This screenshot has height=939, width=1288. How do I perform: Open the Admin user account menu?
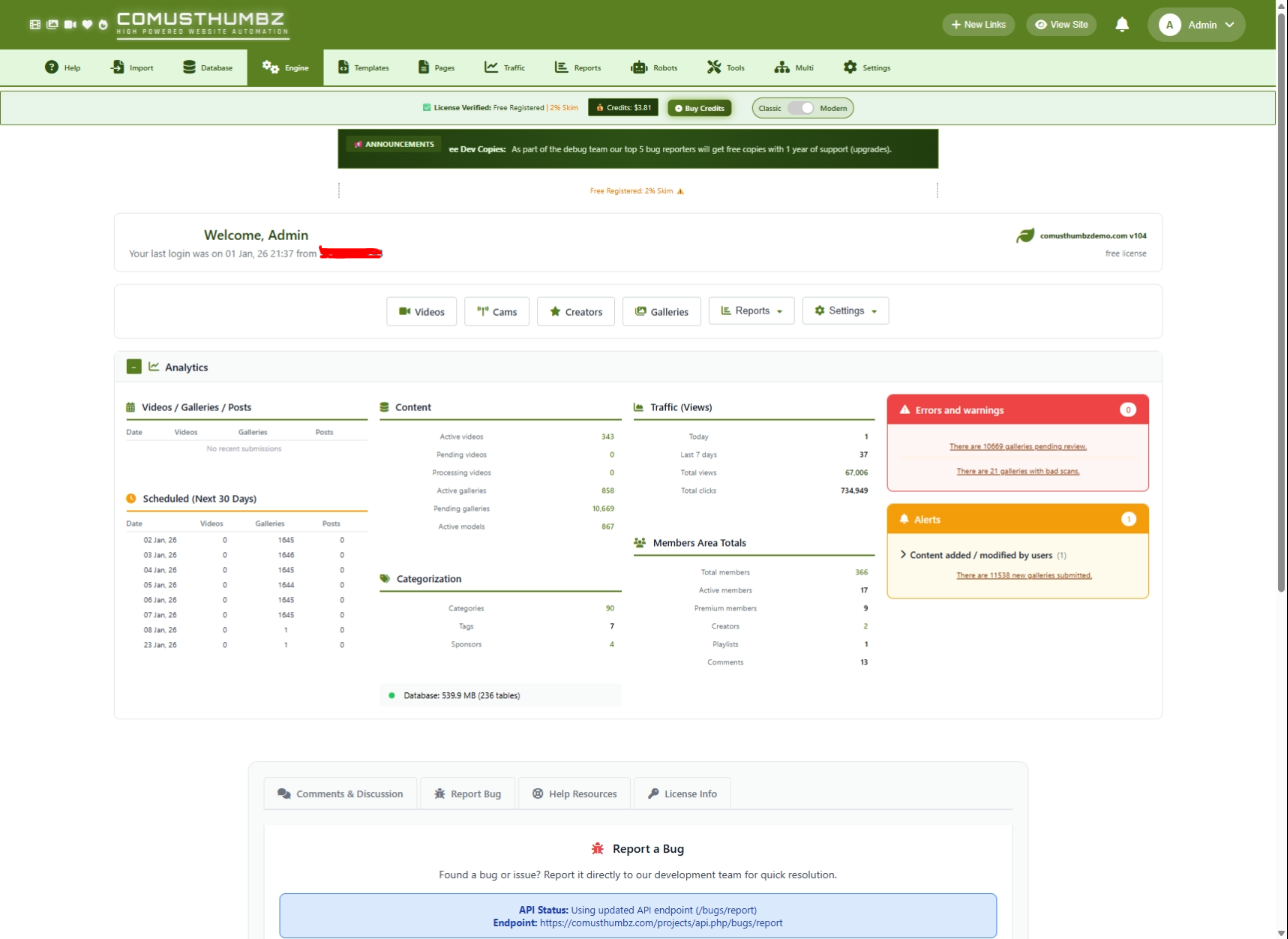(x=1196, y=25)
